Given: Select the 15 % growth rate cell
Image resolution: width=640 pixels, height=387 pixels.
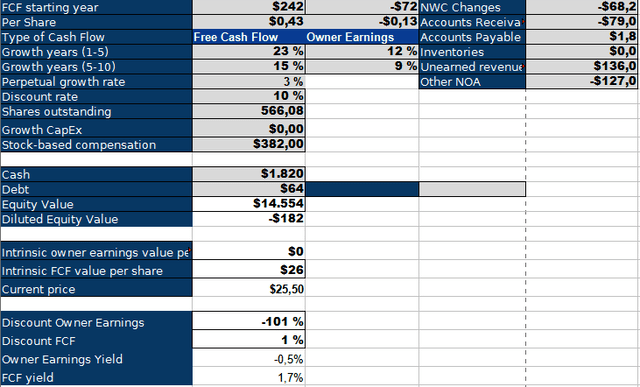Looking at the screenshot, I should click(249, 67).
